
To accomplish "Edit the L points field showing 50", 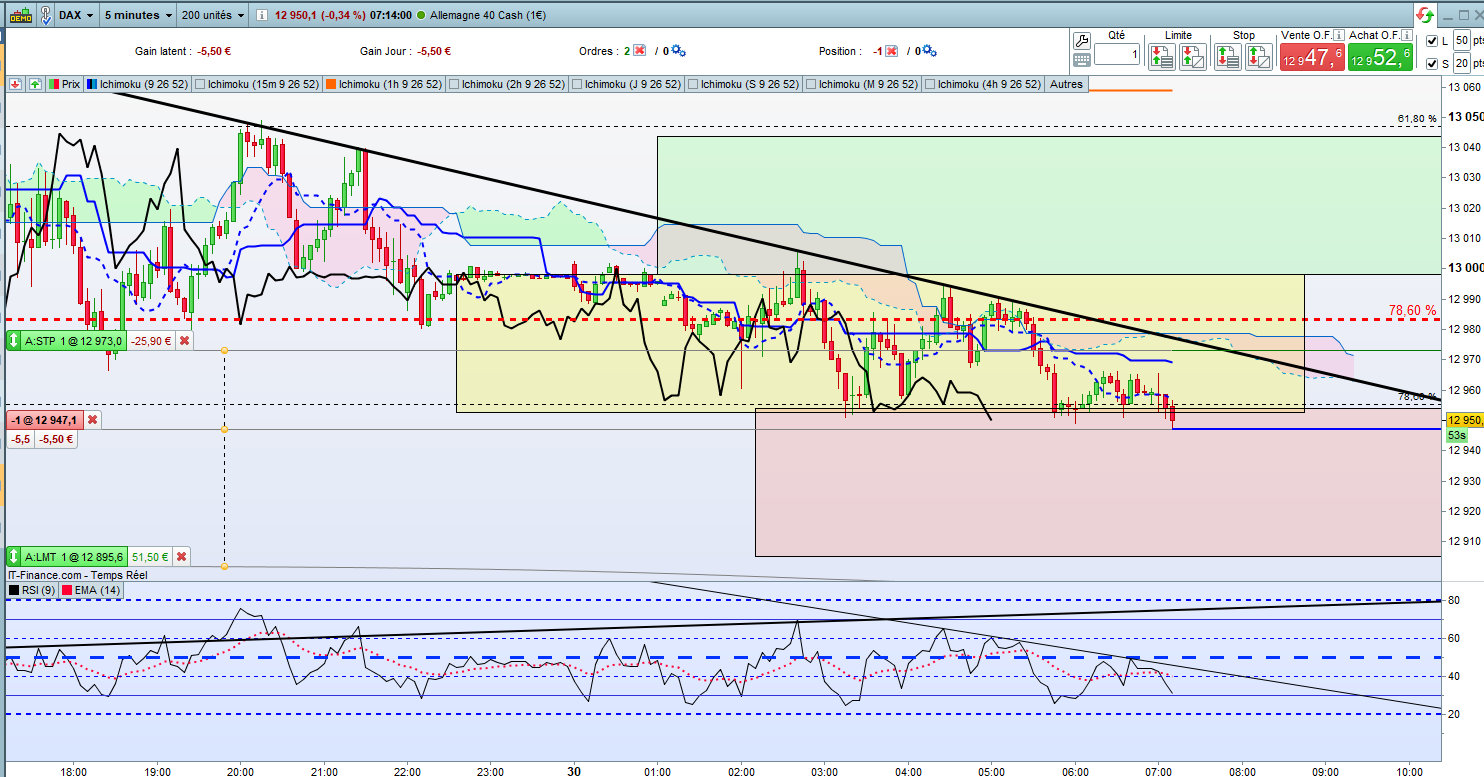I will [1461, 40].
